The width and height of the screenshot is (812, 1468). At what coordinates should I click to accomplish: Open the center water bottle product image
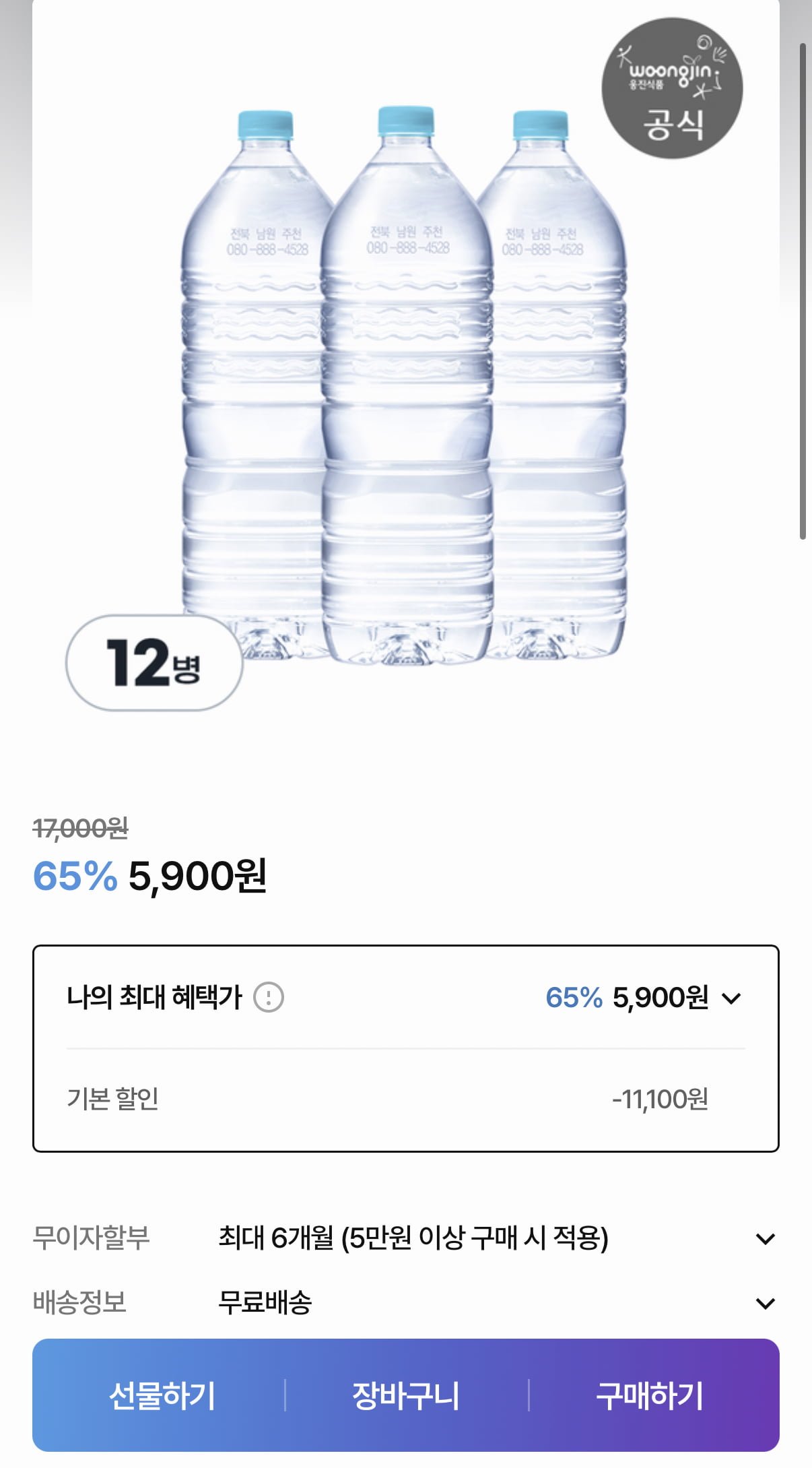tap(407, 384)
